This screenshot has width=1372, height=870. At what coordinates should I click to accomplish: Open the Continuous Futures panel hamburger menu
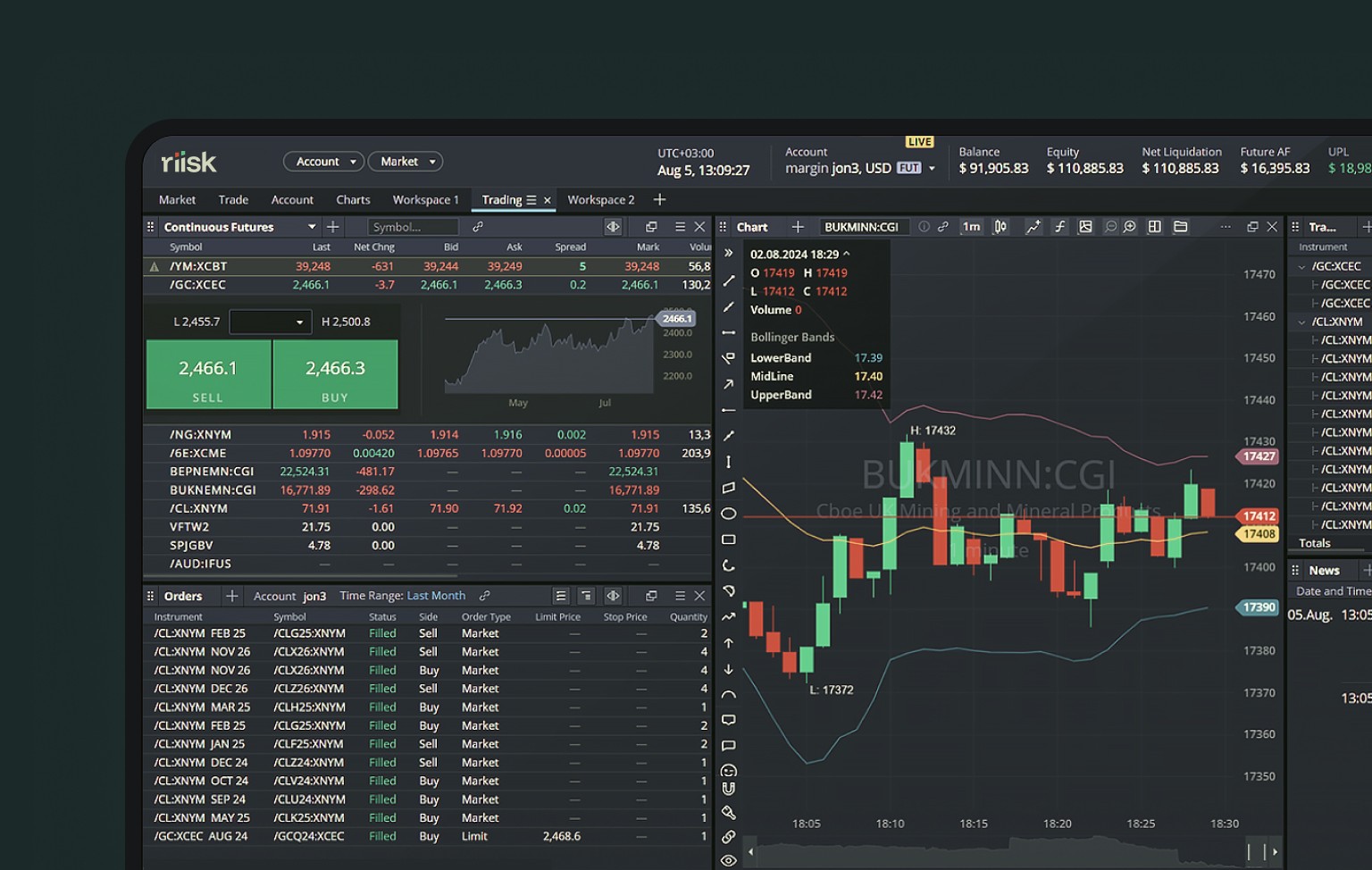pos(680,227)
